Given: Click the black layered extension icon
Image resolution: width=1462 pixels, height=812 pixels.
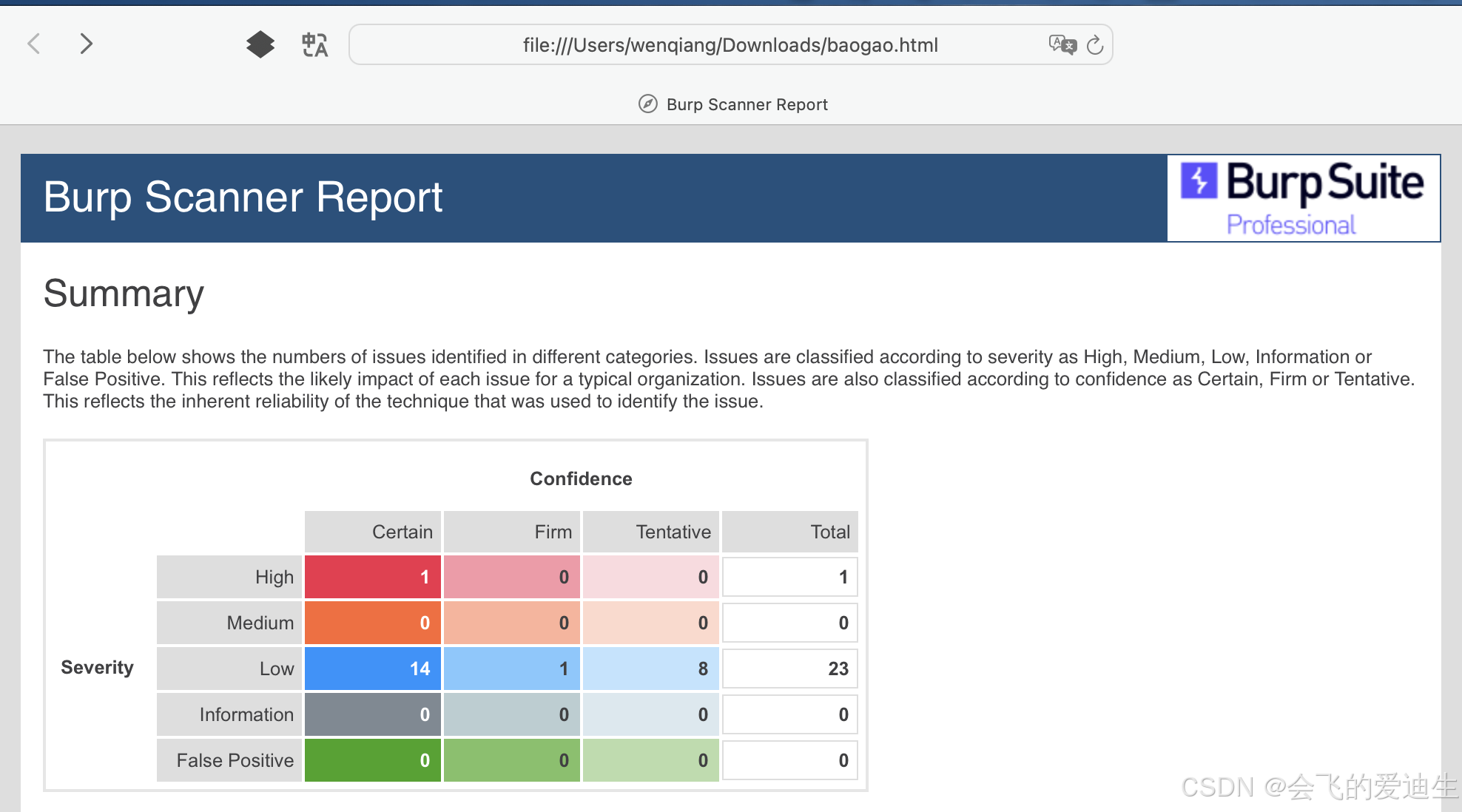Looking at the screenshot, I should (x=260, y=45).
